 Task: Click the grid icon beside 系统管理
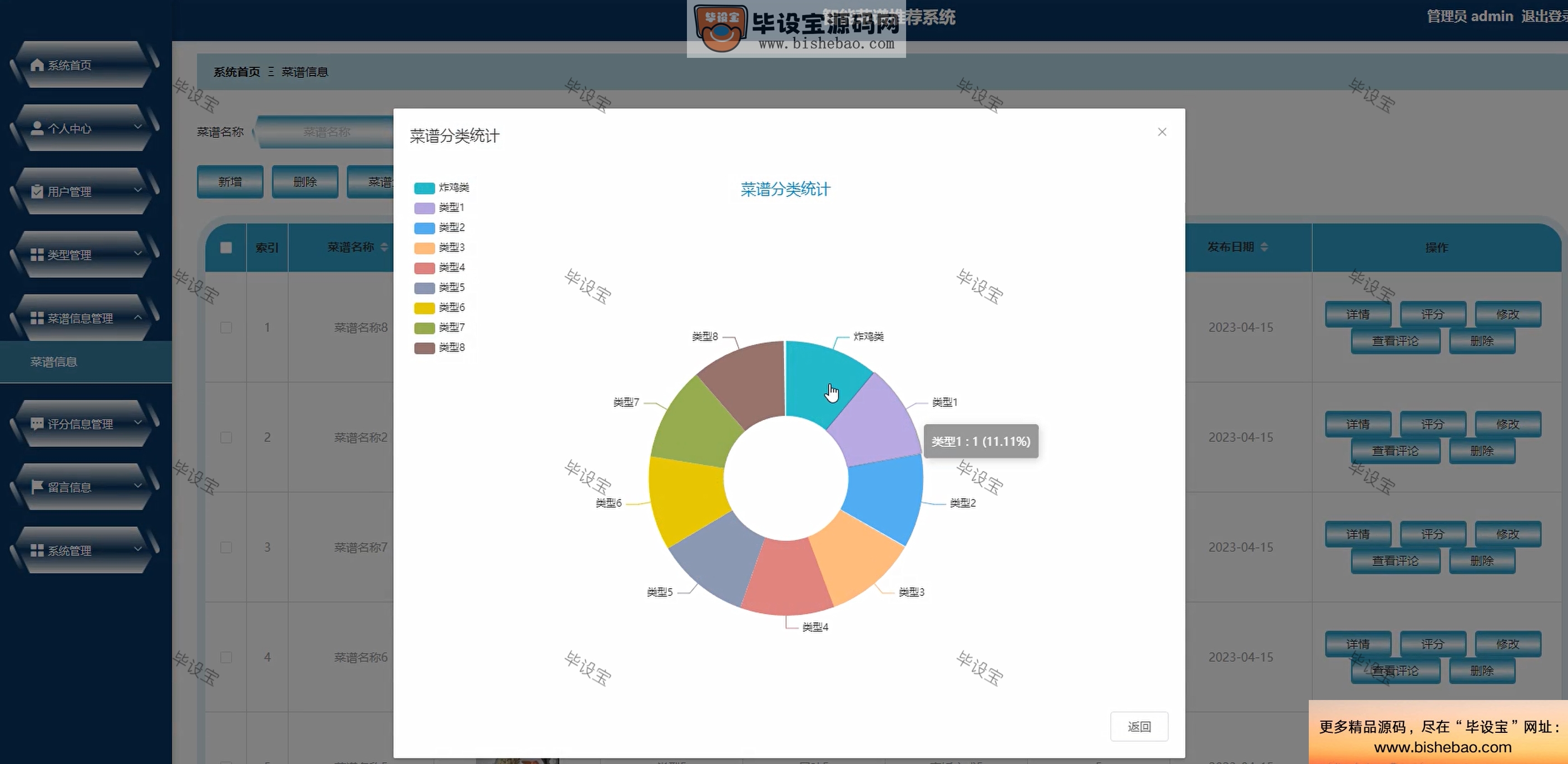coord(37,550)
